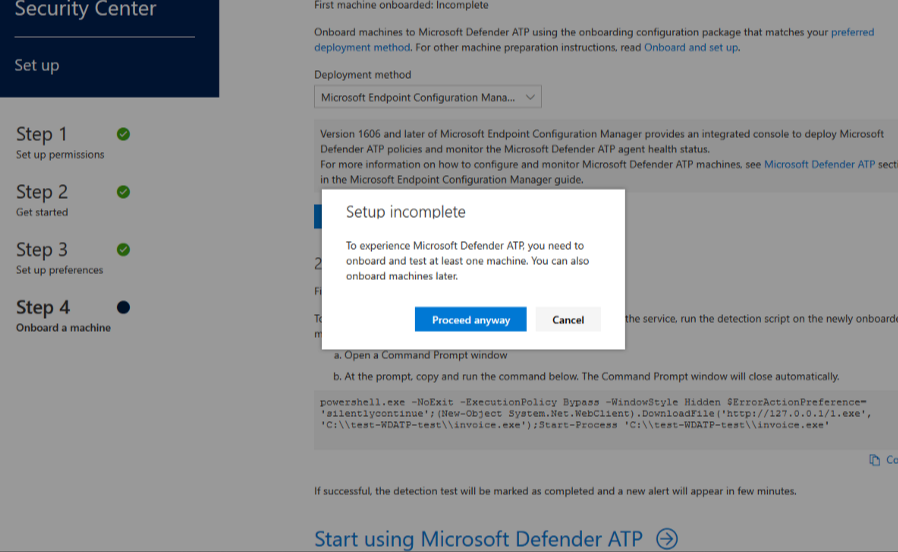The image size is (898, 552).
Task: Click the dark circle indicator for Step 4
Action: pyautogui.click(x=123, y=307)
